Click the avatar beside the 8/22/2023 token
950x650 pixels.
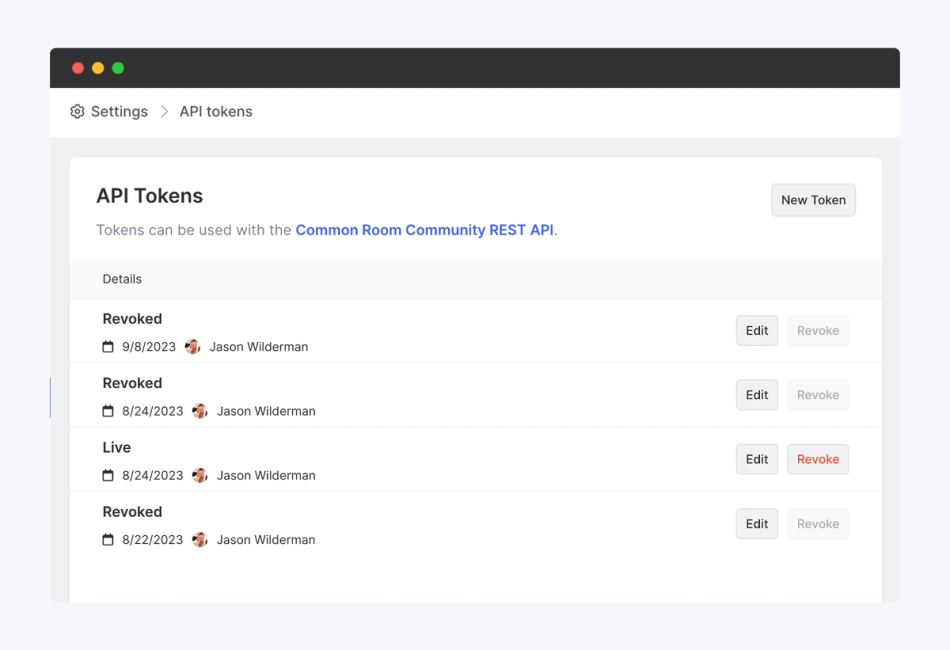point(199,539)
